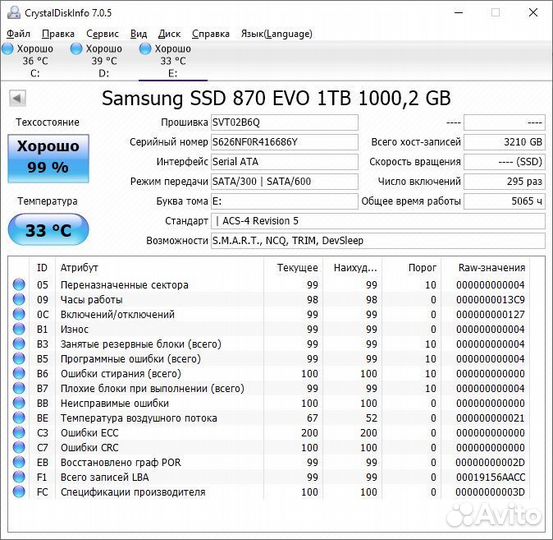The width and height of the screenshot is (553, 540).
Task: Click the Текущее column header
Action: pyautogui.click(x=293, y=267)
